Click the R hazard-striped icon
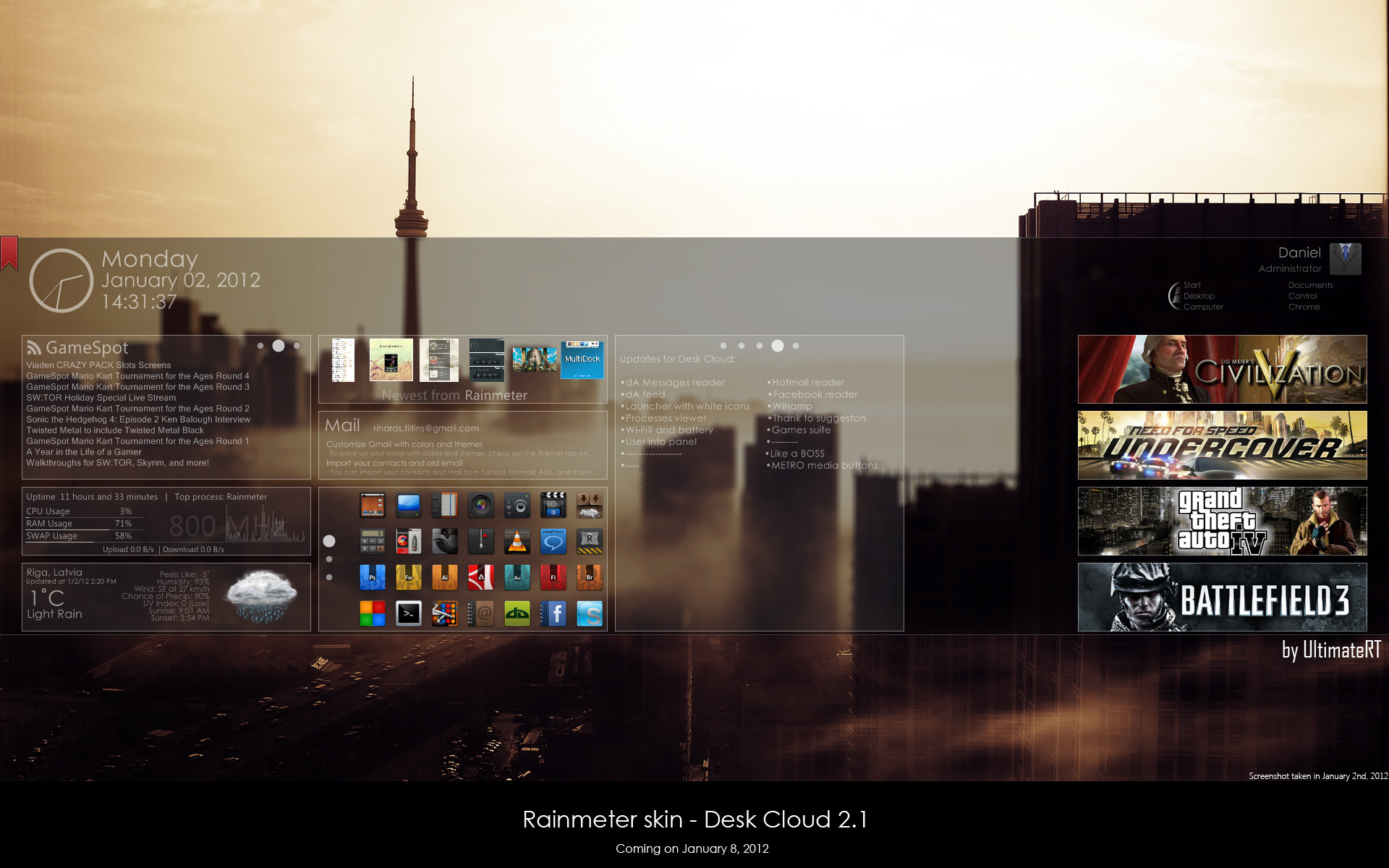This screenshot has height=868, width=1389. click(x=590, y=541)
